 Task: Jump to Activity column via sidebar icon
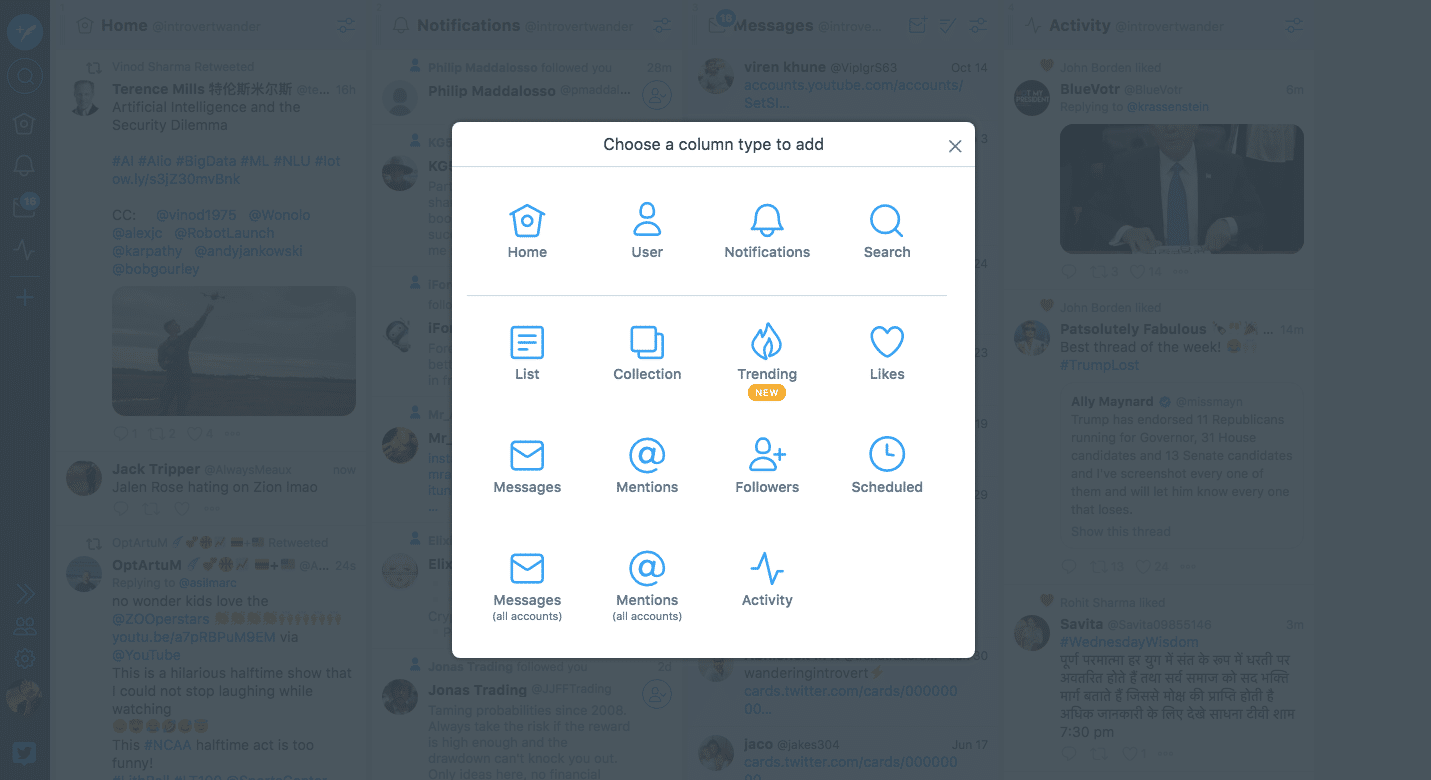click(x=25, y=250)
